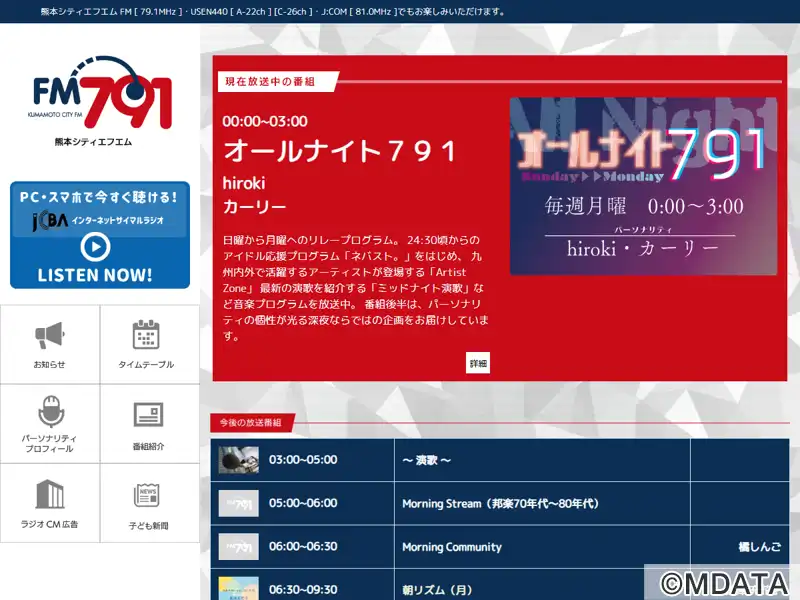800x600 pixels.
Task: Click the 00:00~03:00 broadcast time
Action: pos(265,121)
